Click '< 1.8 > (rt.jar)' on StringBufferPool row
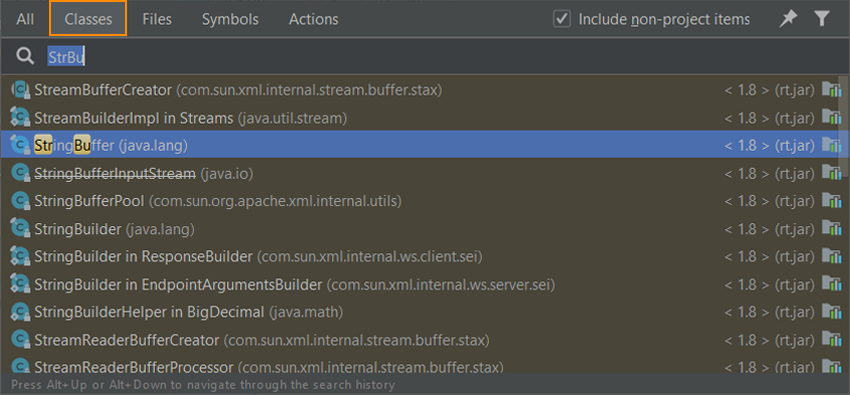Viewport: 850px width, 395px height. click(769, 201)
